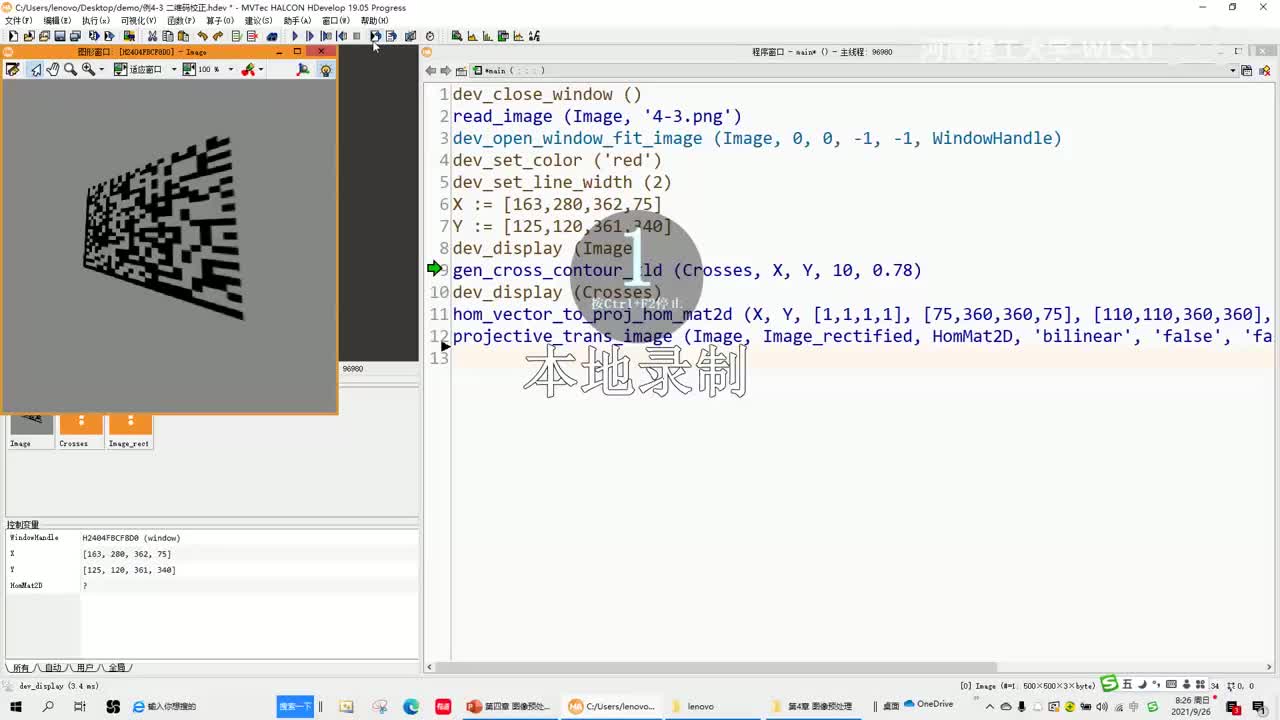Image resolution: width=1280 pixels, height=720 pixels.
Task: Open the 编辑(E) menu
Action: coord(57,20)
